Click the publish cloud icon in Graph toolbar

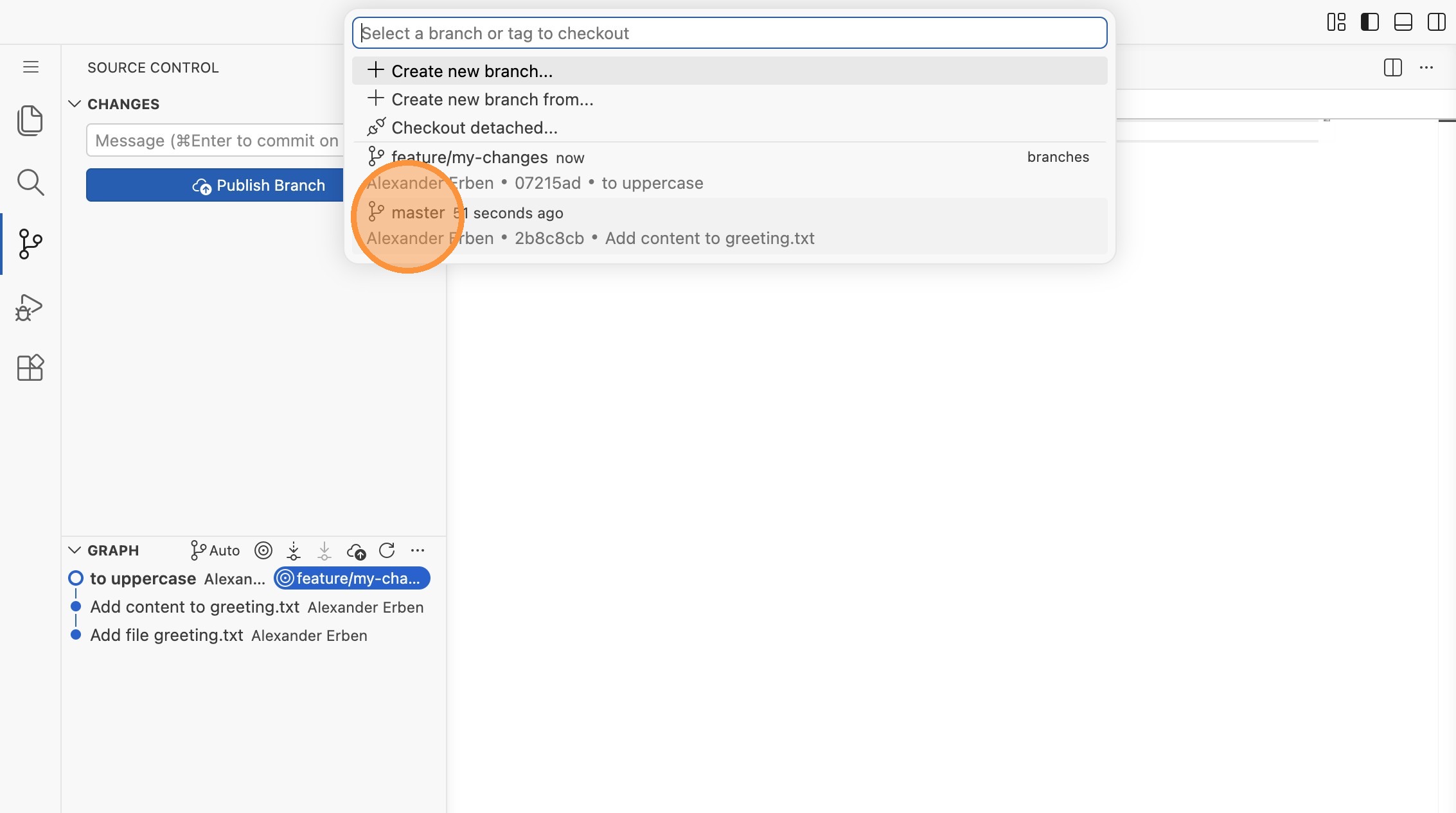pyautogui.click(x=356, y=550)
